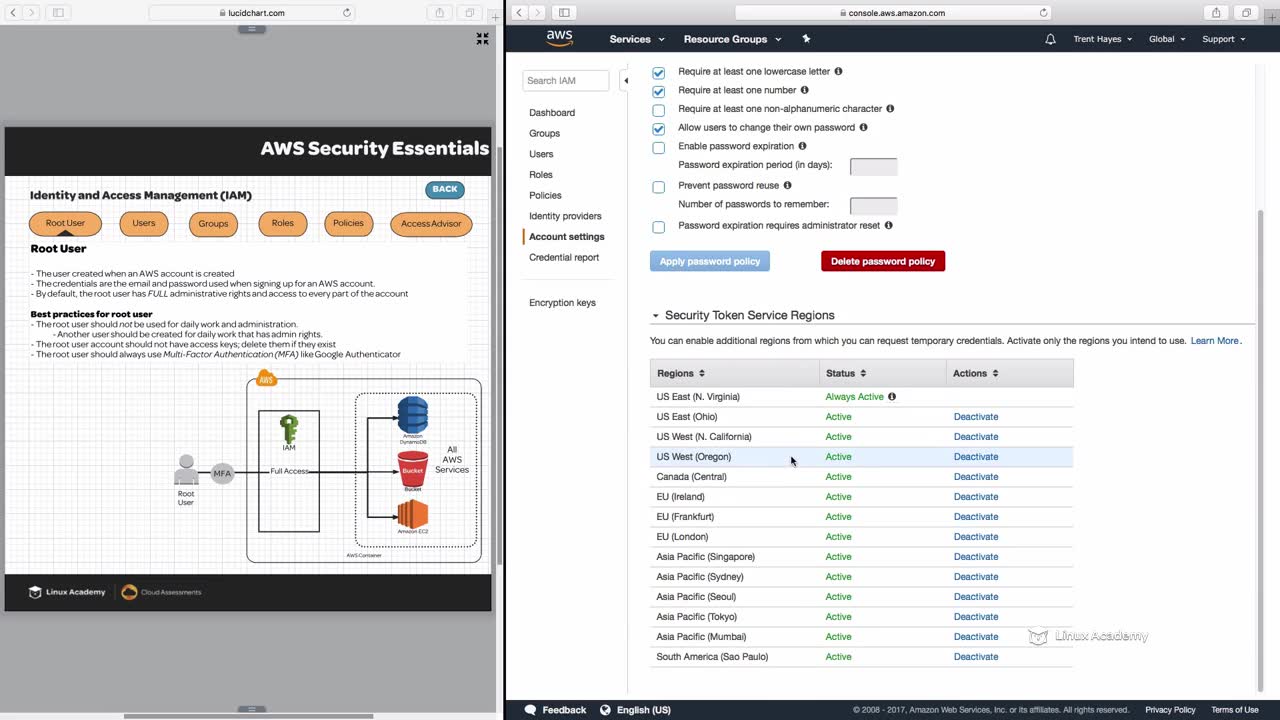Click the Amazon DynamoDB icon in diagram
This screenshot has width=1280, height=720.
point(412,415)
